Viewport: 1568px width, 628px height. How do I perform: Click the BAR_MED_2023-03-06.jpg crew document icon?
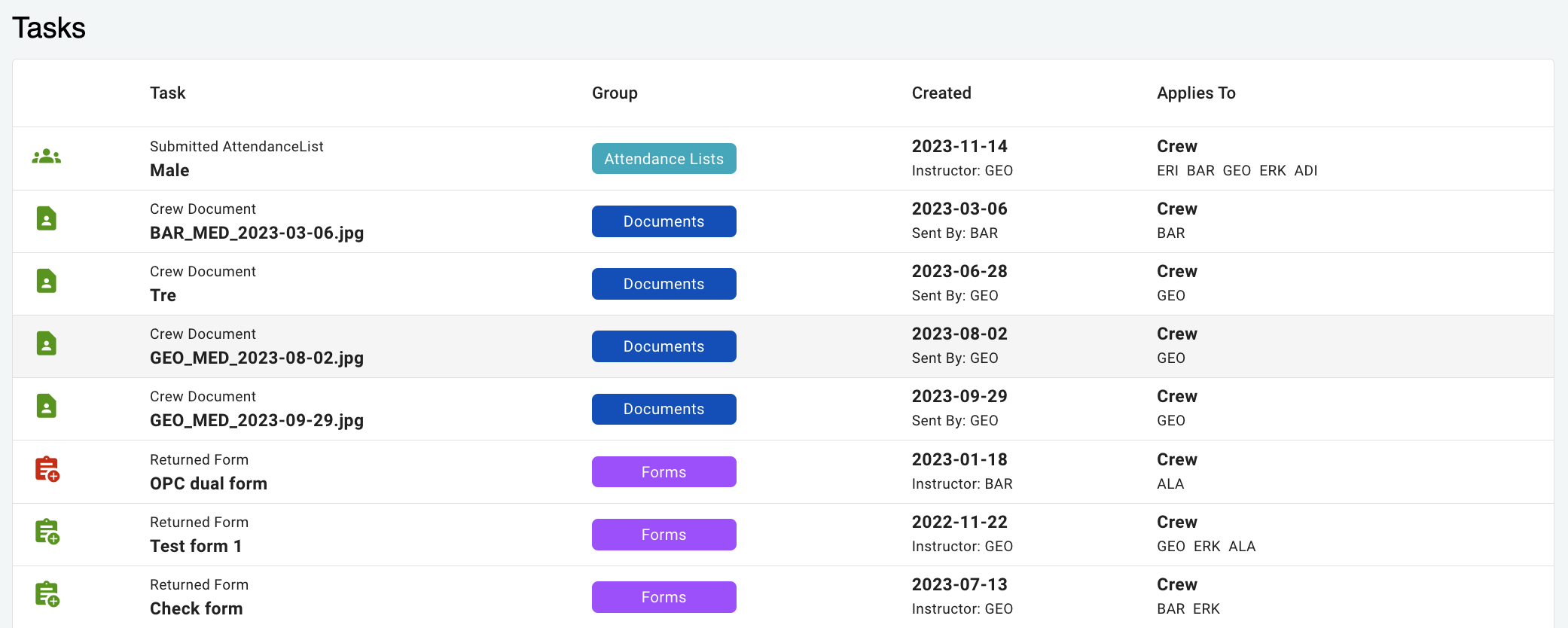point(47,219)
